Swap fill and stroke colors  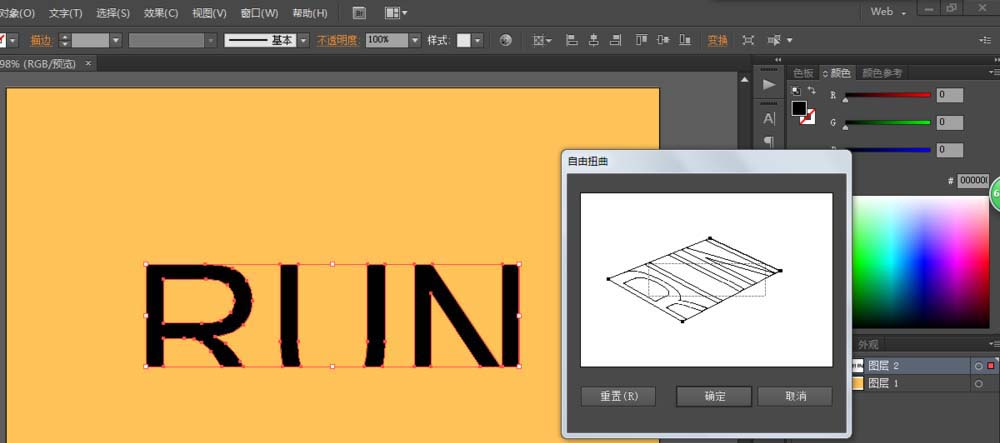tap(812, 91)
